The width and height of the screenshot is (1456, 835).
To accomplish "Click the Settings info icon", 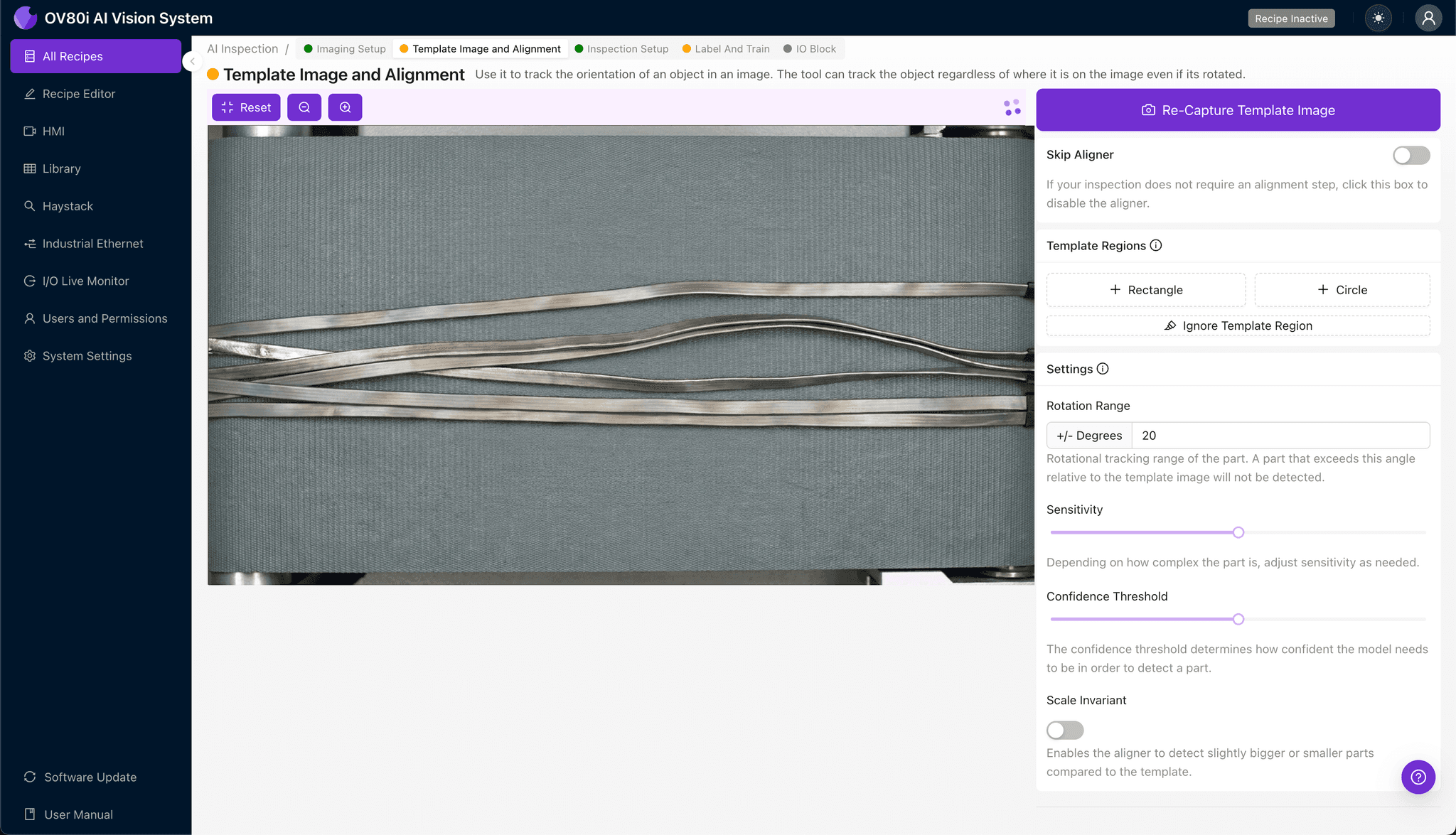I will (1103, 369).
